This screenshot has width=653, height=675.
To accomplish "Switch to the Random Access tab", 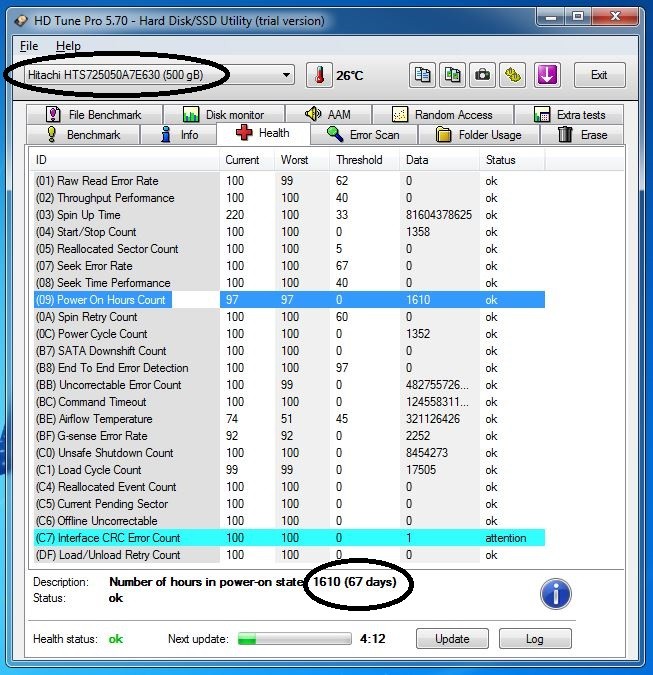I will coord(443,115).
